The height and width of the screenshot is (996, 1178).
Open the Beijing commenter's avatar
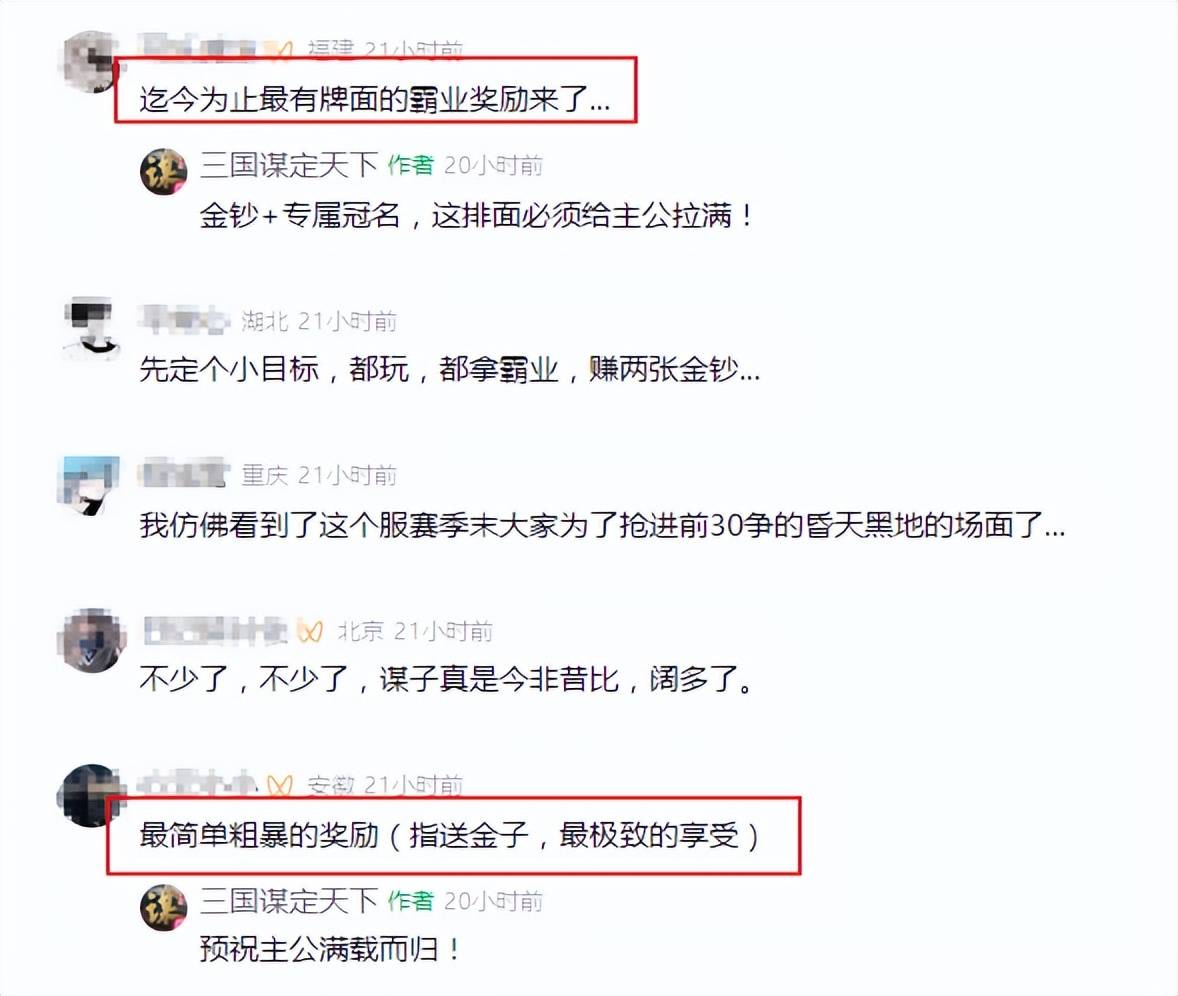coord(92,640)
